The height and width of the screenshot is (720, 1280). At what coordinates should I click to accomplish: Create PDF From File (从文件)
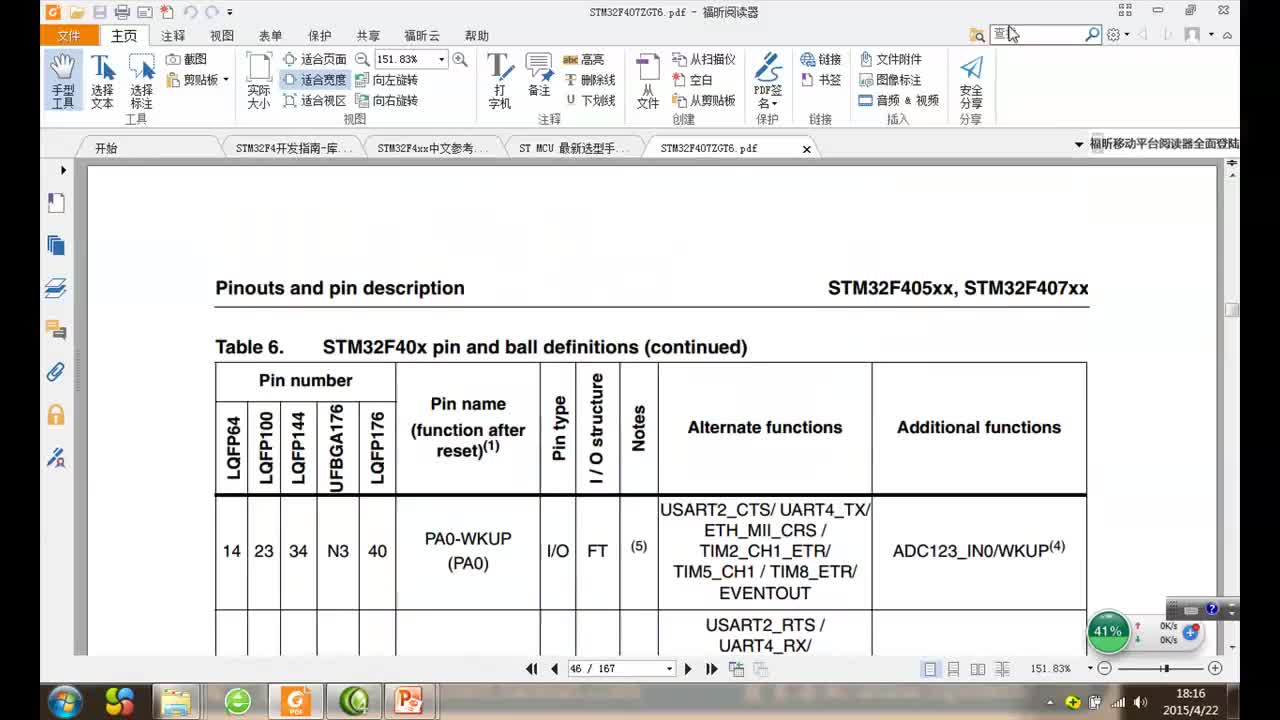648,81
